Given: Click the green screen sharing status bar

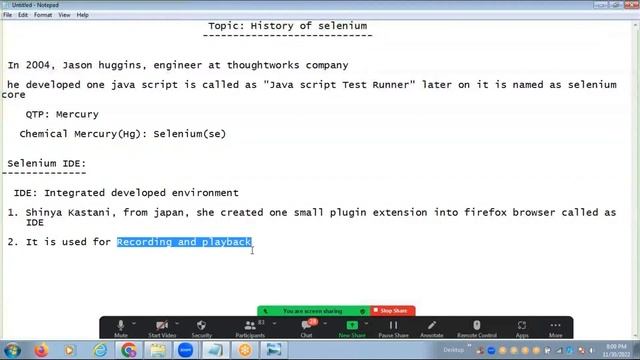Looking at the screenshot, I should [x=313, y=311].
